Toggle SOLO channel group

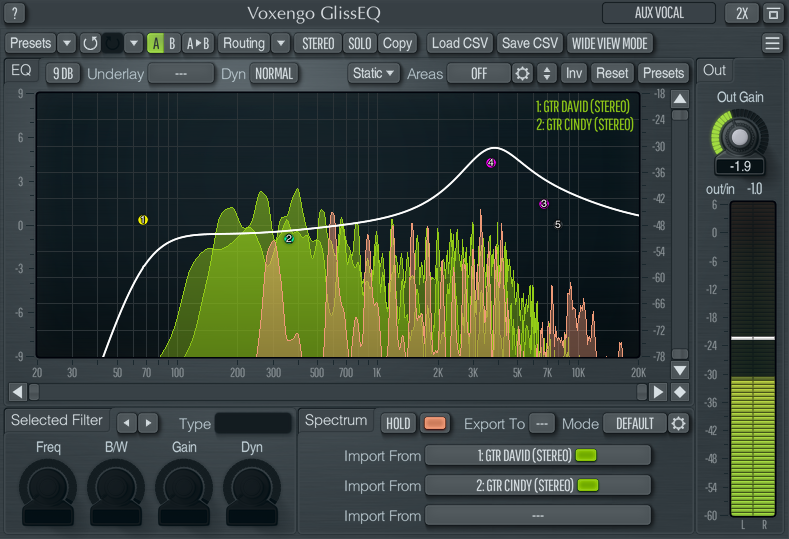[360, 43]
